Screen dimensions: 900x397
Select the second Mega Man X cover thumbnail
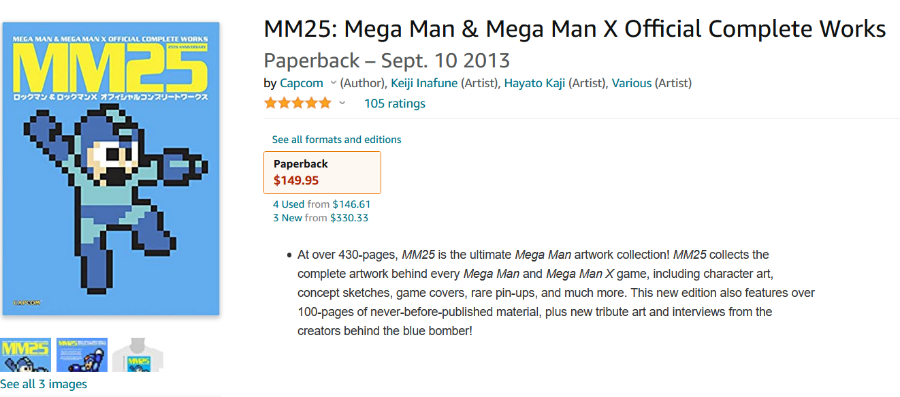click(82, 355)
